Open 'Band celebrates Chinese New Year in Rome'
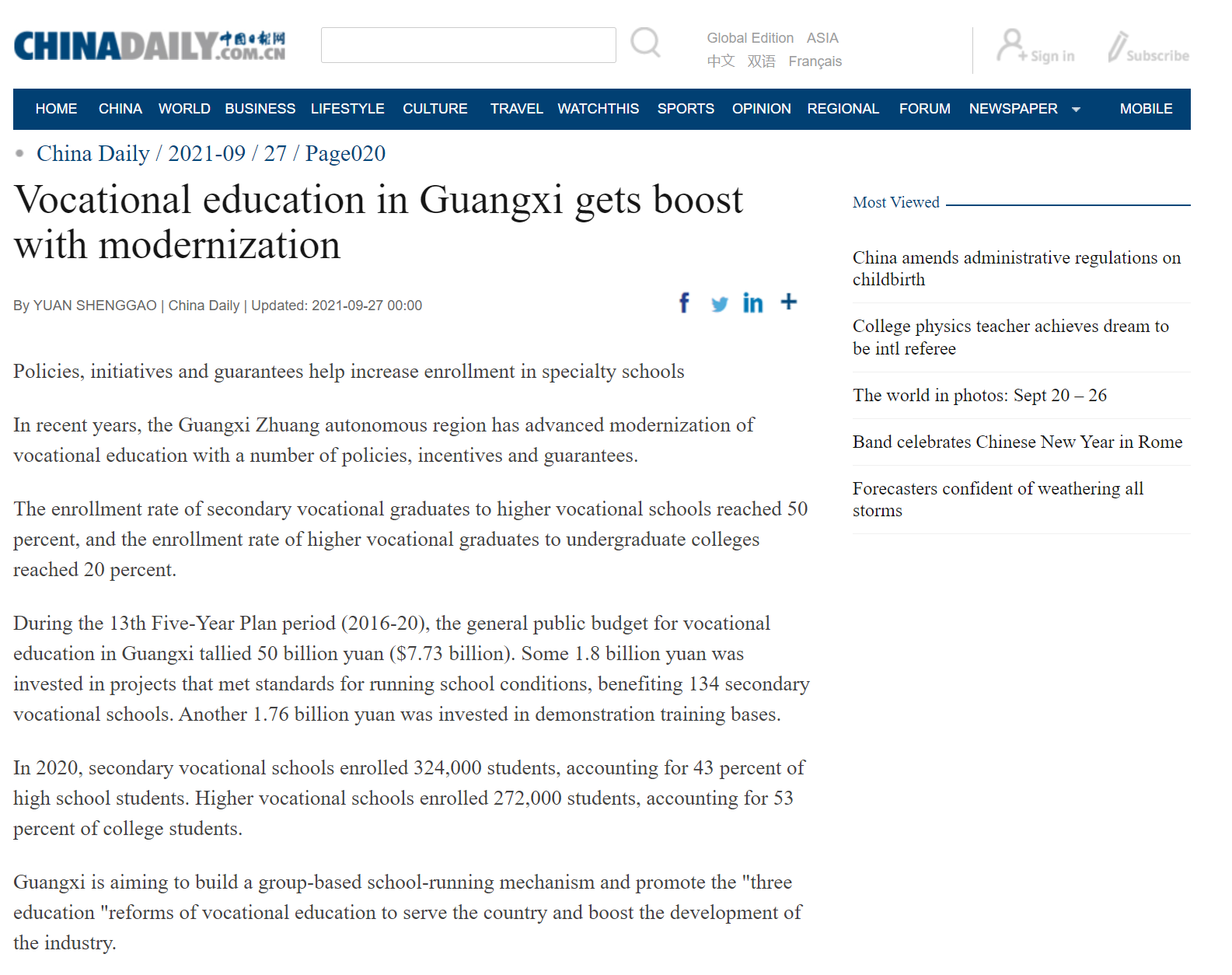Viewport: 1232px width, 975px height. point(1017,442)
